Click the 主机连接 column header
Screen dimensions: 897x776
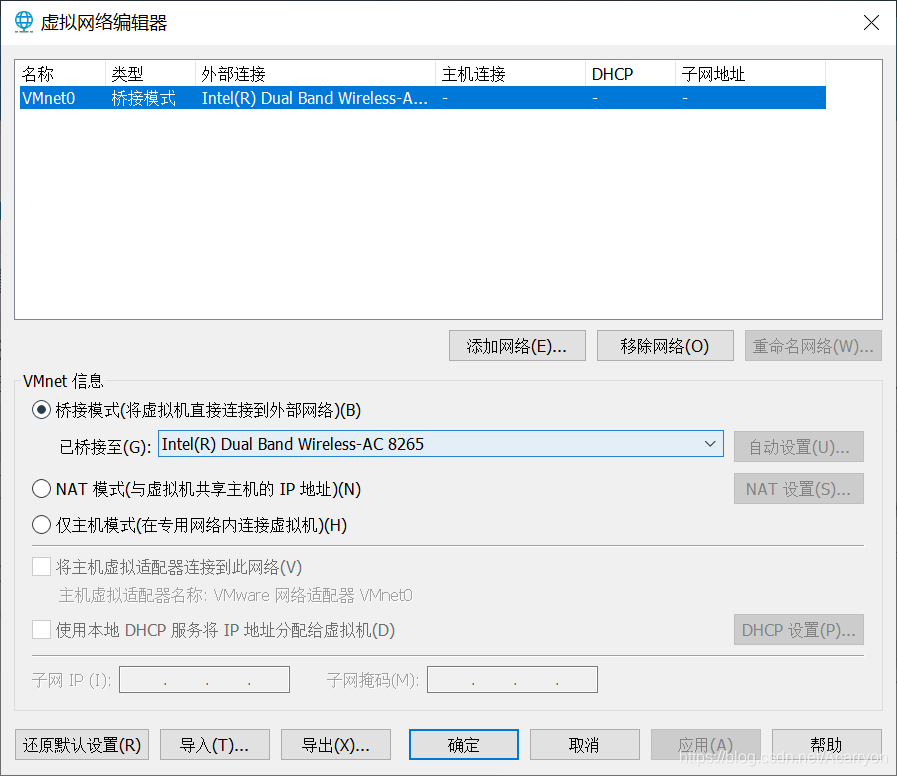(510, 74)
